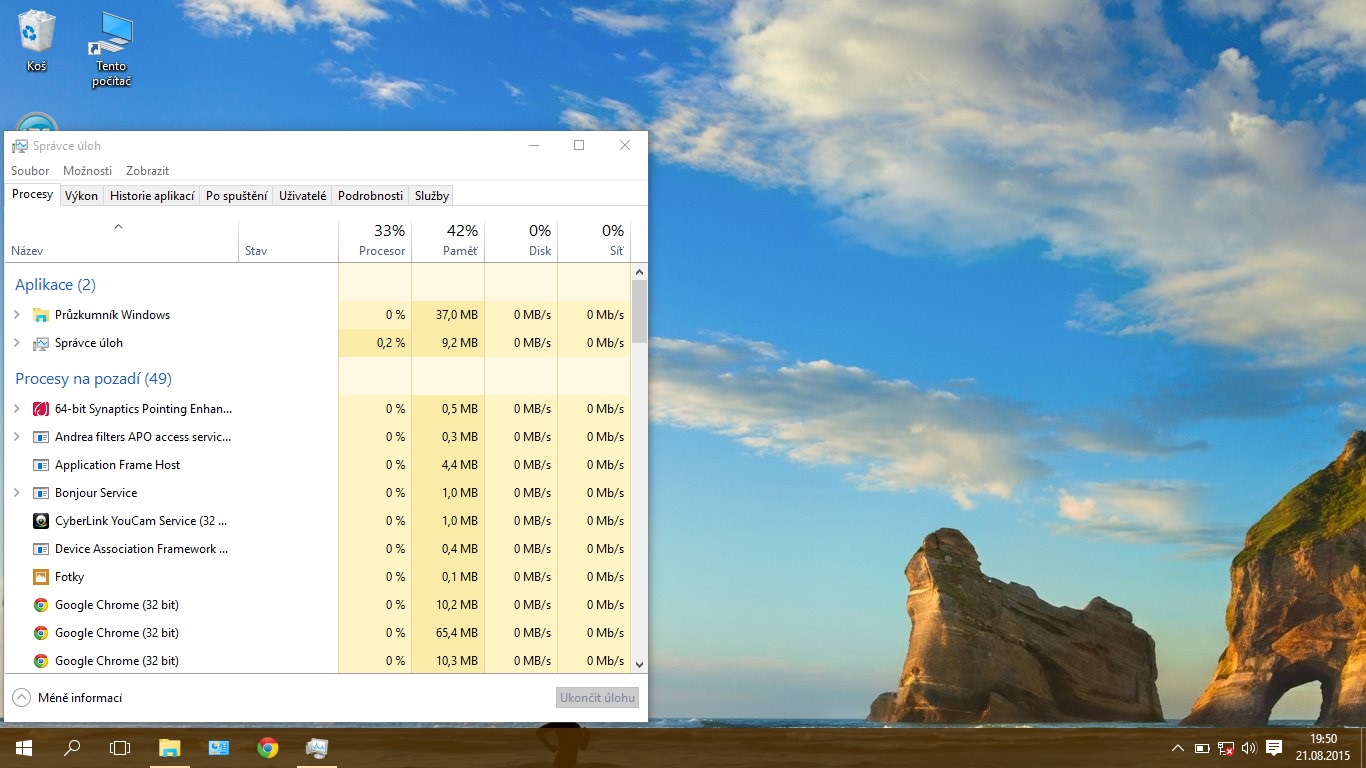
Task: Show hidden tray icons chevron
Action: (x=1178, y=748)
